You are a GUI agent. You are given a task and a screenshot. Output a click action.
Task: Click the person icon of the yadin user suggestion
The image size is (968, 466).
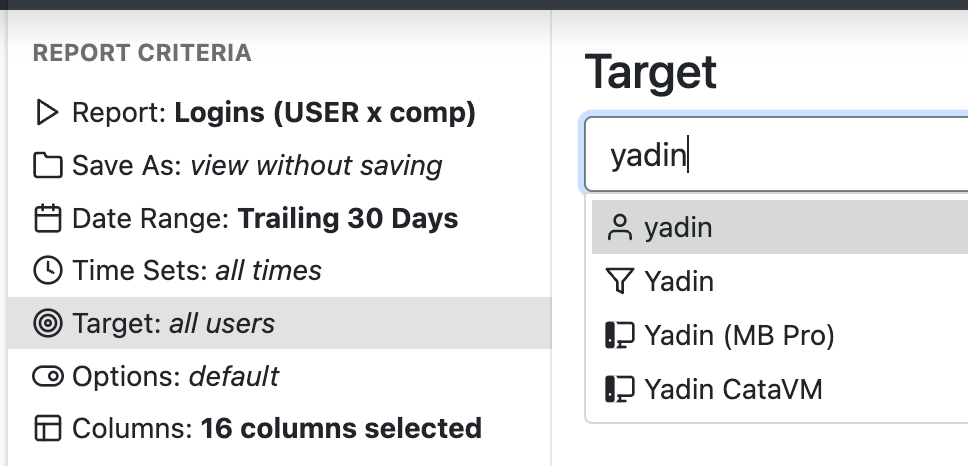(x=620, y=228)
